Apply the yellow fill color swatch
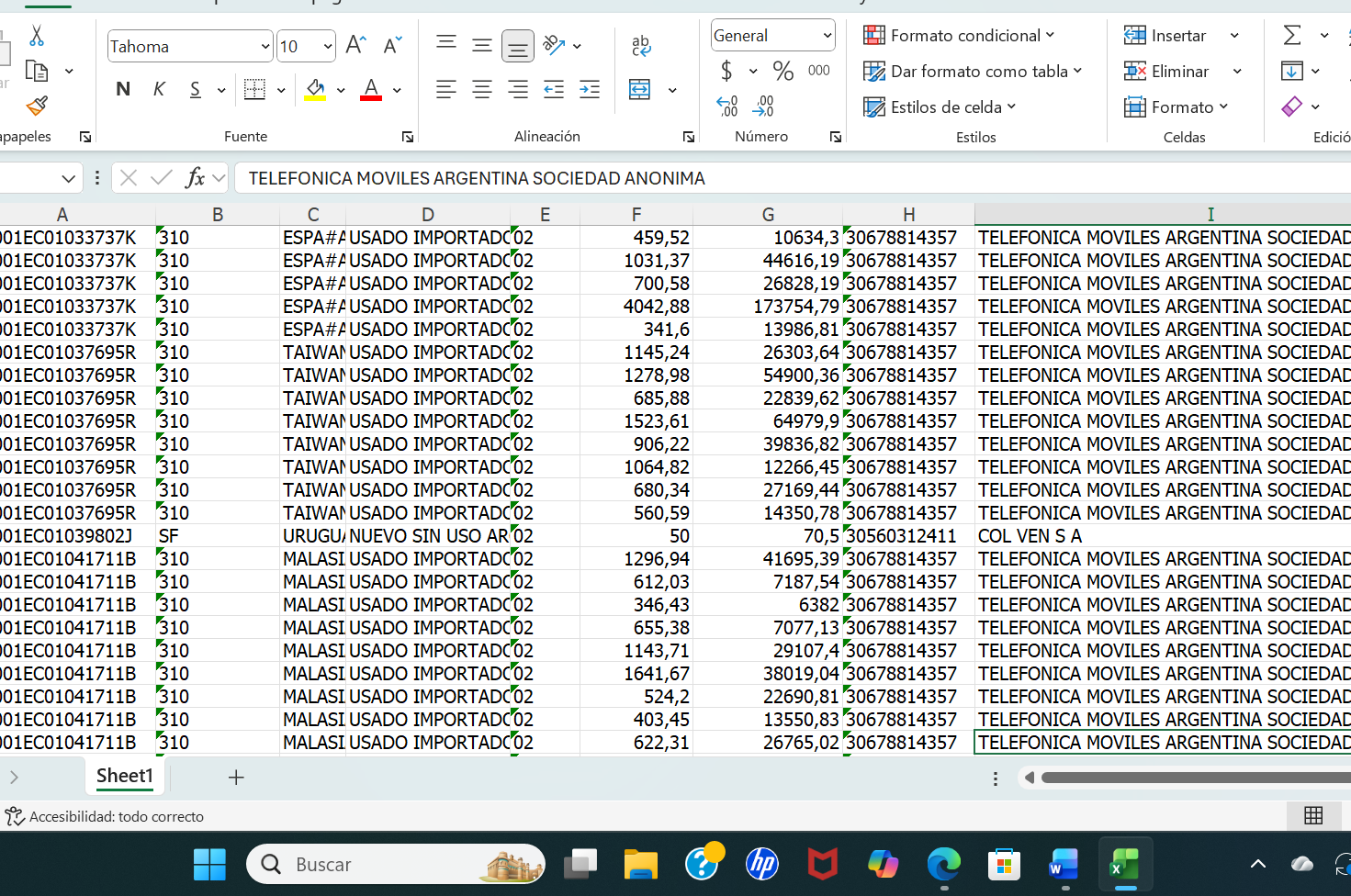Screen dimensions: 1351x896 315,89
